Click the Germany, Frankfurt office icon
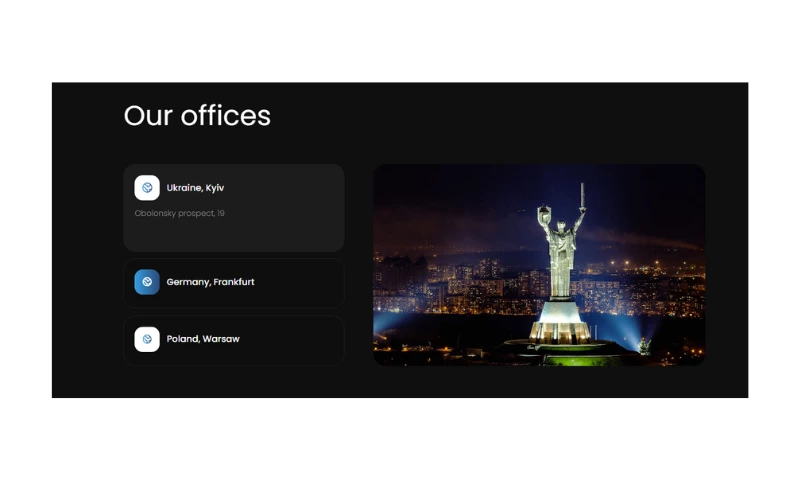The height and width of the screenshot is (480, 800). tap(147, 282)
